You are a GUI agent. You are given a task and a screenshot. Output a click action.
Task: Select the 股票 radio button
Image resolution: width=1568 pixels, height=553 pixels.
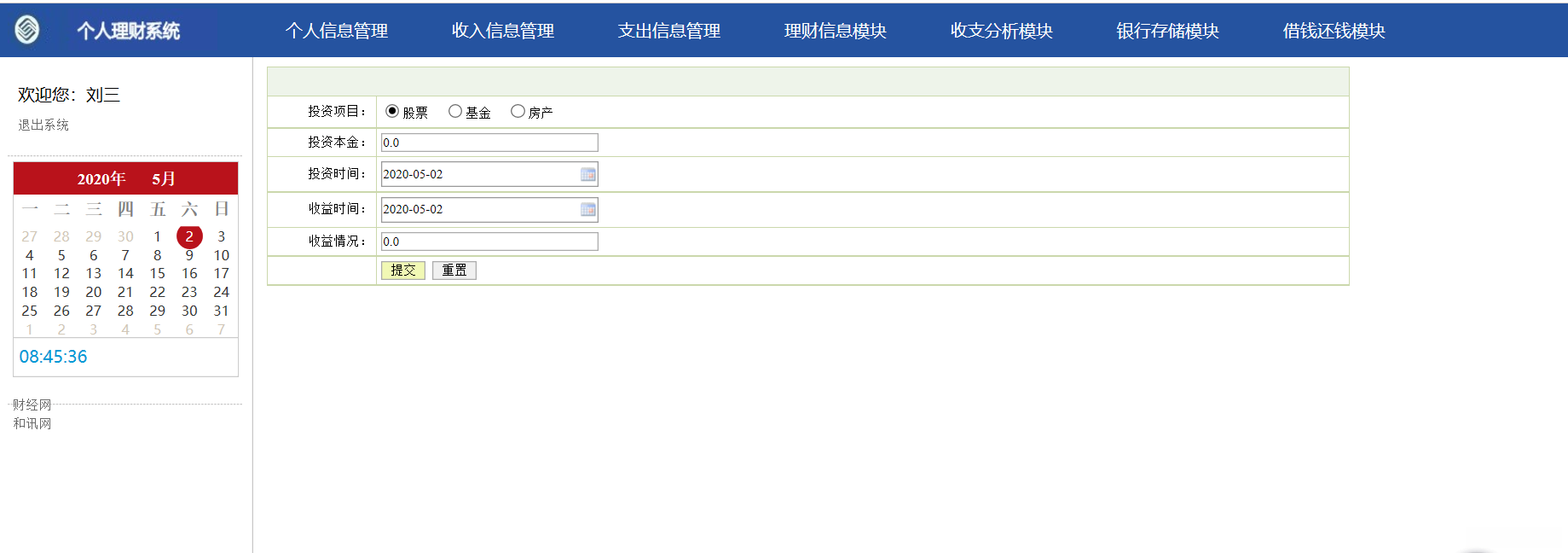pyautogui.click(x=392, y=111)
